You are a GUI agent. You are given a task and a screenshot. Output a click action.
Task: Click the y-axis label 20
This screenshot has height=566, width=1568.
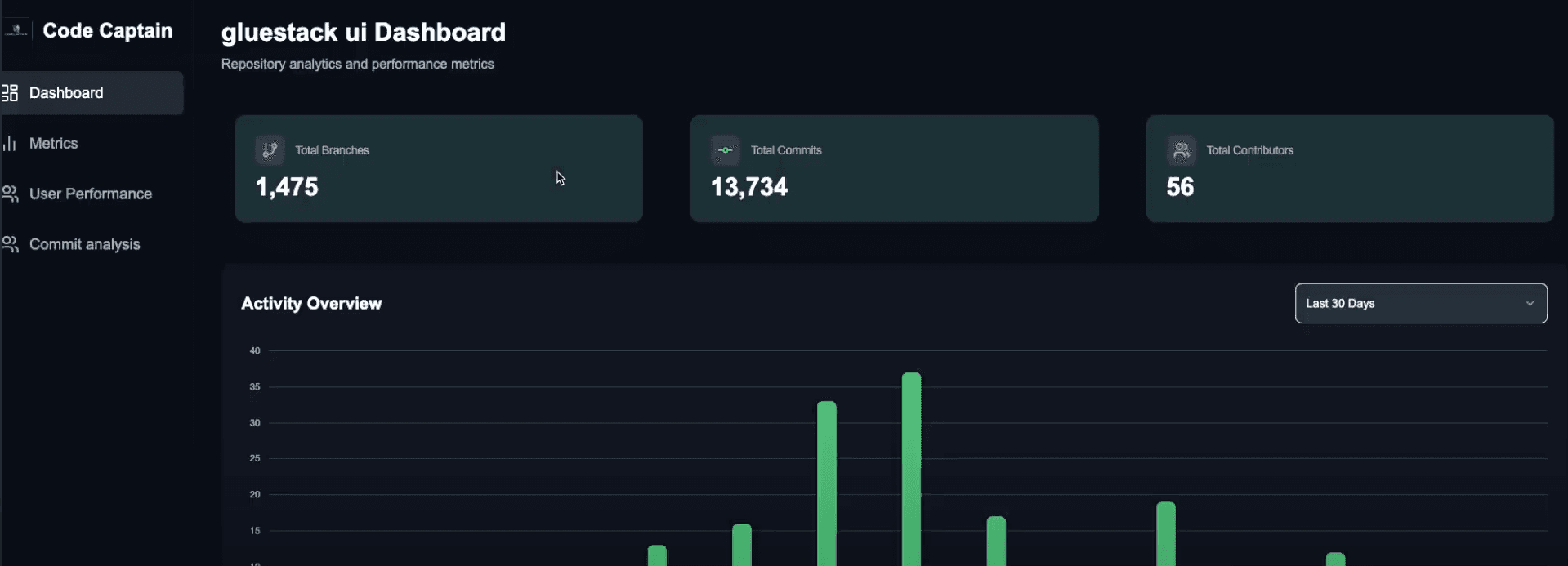[255, 494]
